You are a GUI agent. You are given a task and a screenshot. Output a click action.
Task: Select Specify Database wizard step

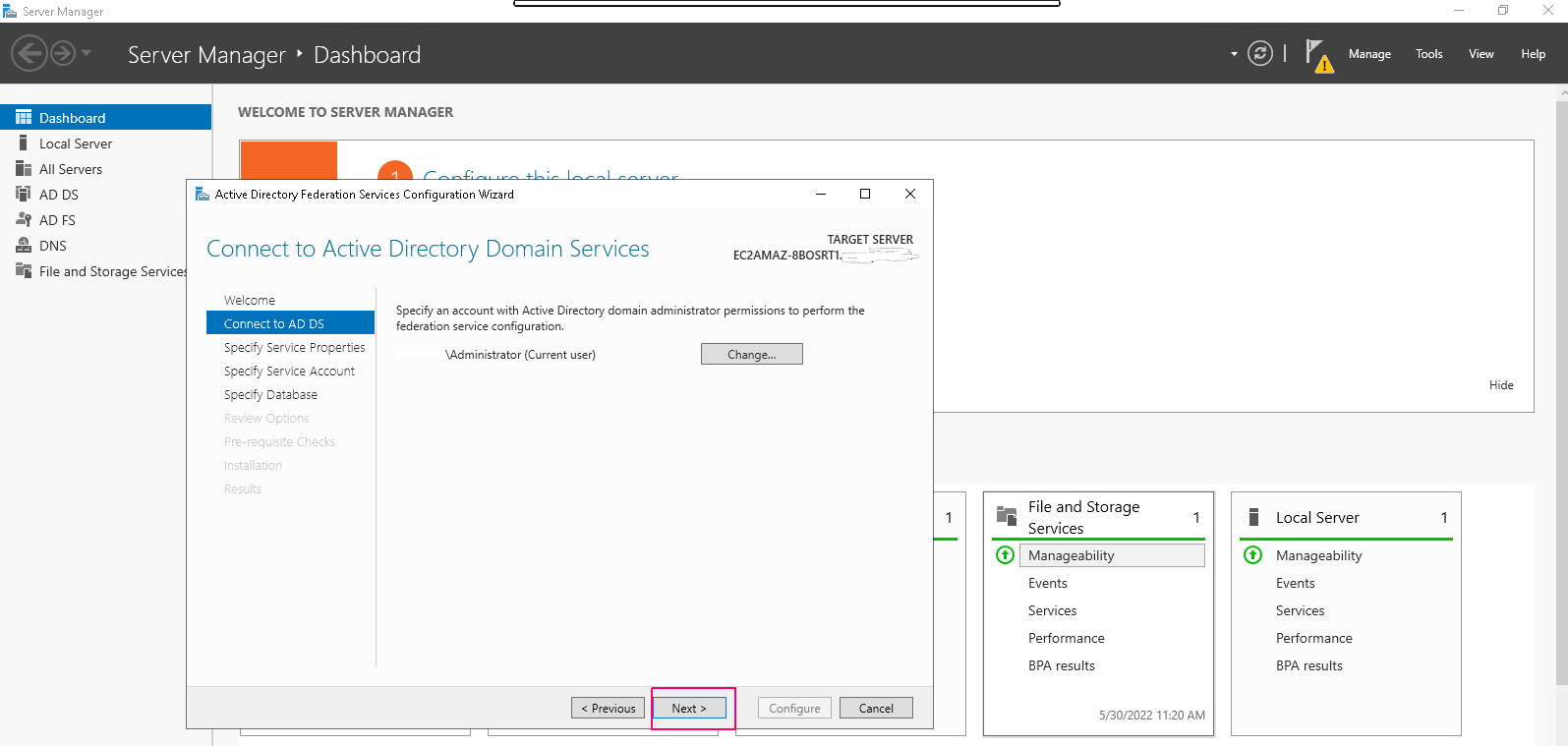(x=270, y=394)
